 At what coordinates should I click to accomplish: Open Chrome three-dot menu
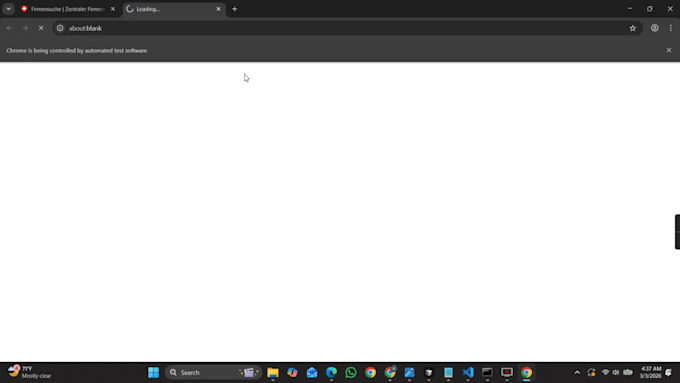pos(671,28)
